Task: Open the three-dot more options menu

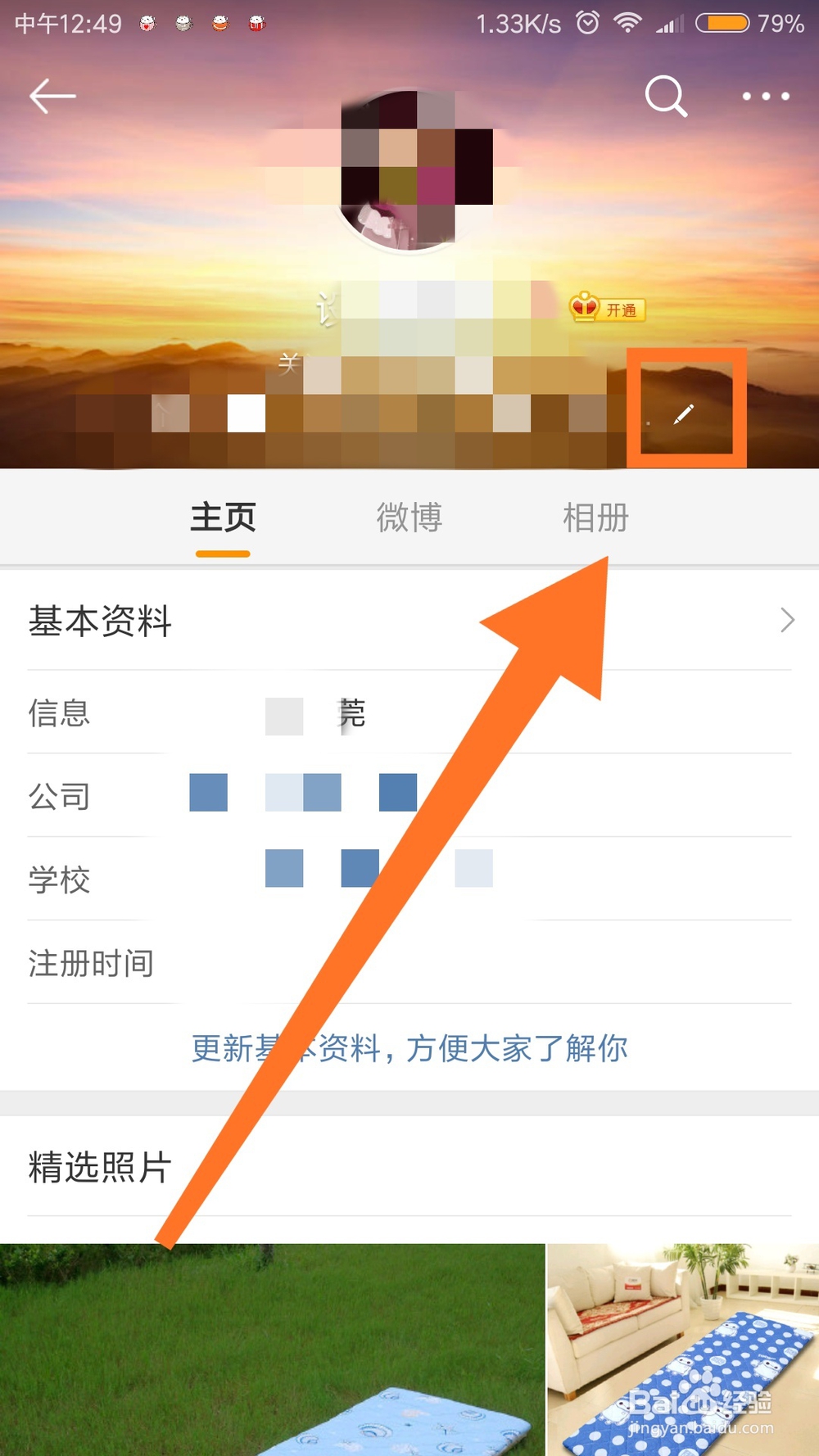Action: (766, 97)
